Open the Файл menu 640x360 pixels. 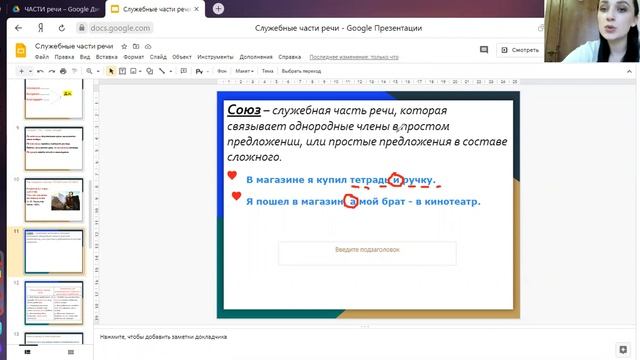[x=42, y=57]
